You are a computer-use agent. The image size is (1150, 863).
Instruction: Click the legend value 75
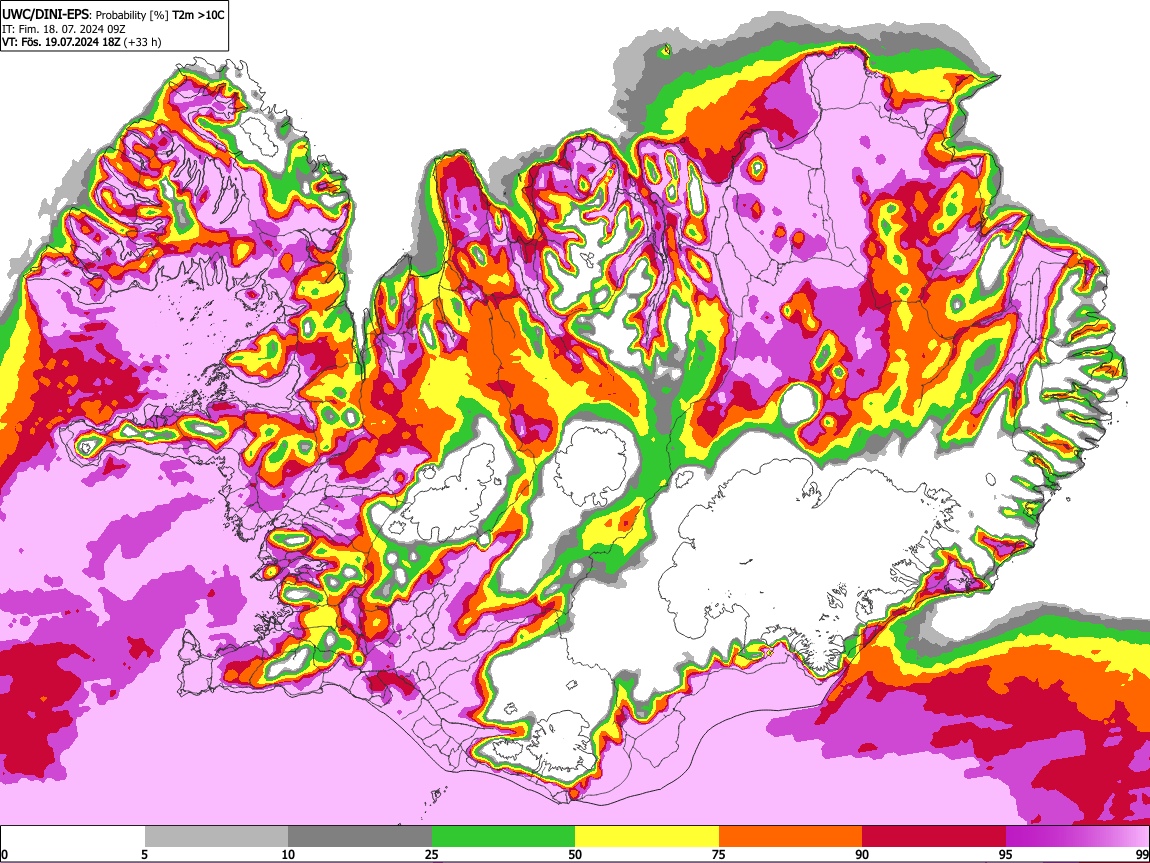[719, 854]
